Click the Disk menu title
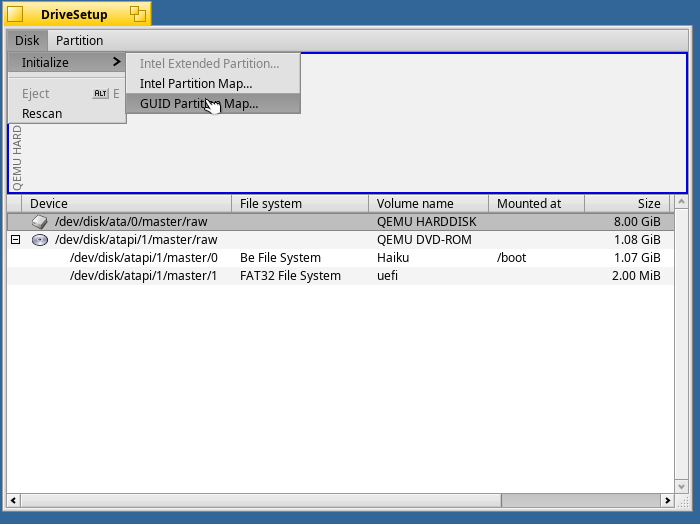 click(x=27, y=40)
